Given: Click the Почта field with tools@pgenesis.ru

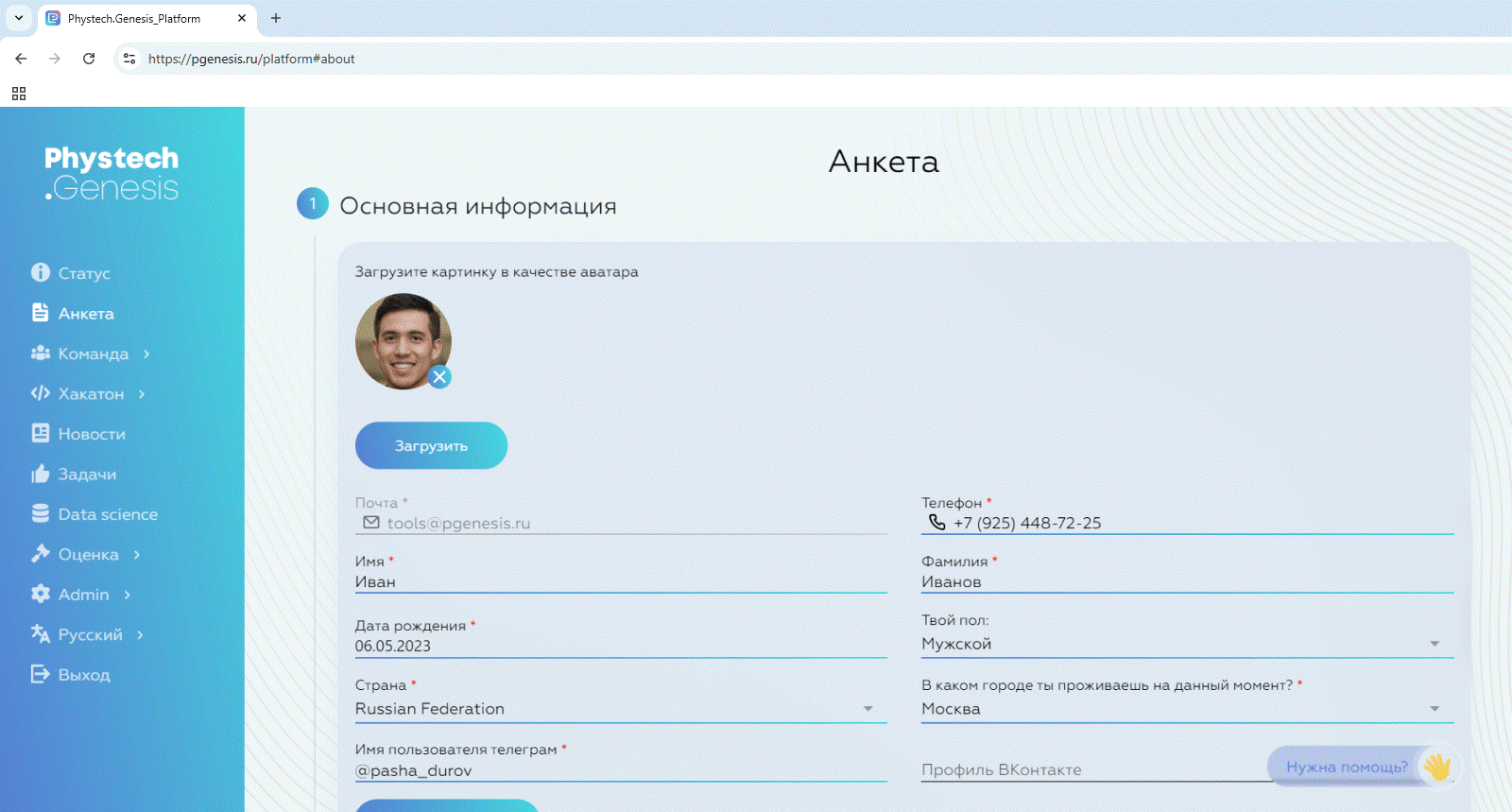Looking at the screenshot, I should coord(621,523).
